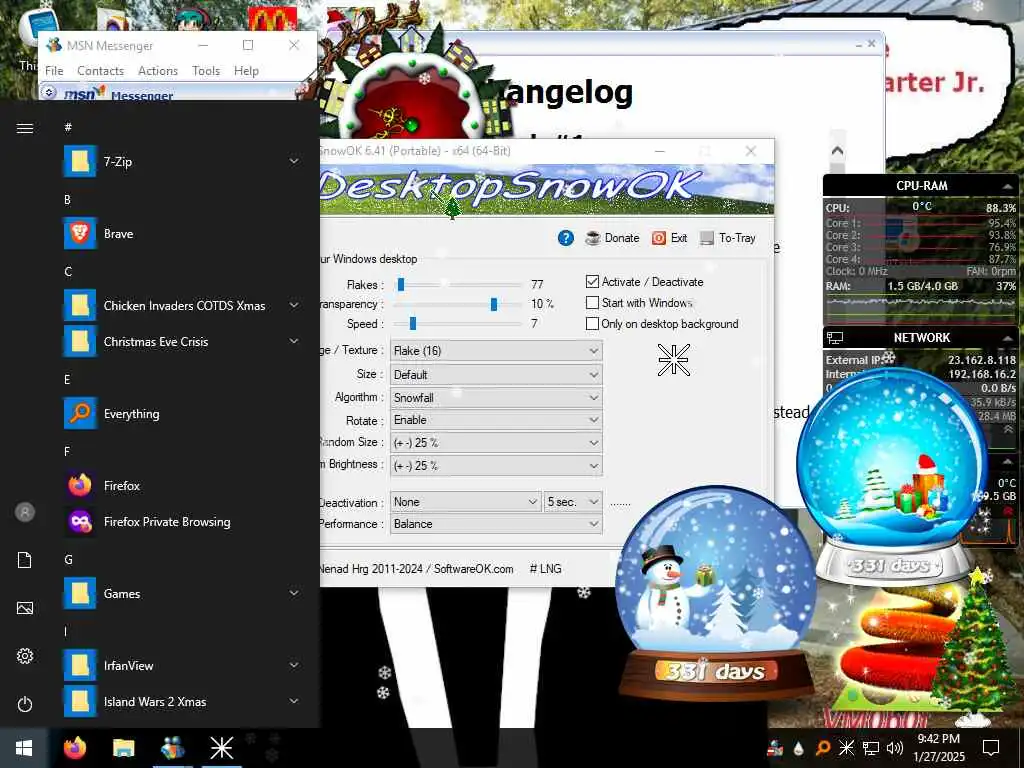Switch to DesktopSnowOK snowflake taskbar button
Screen dimensions: 1024x768
tap(221, 748)
